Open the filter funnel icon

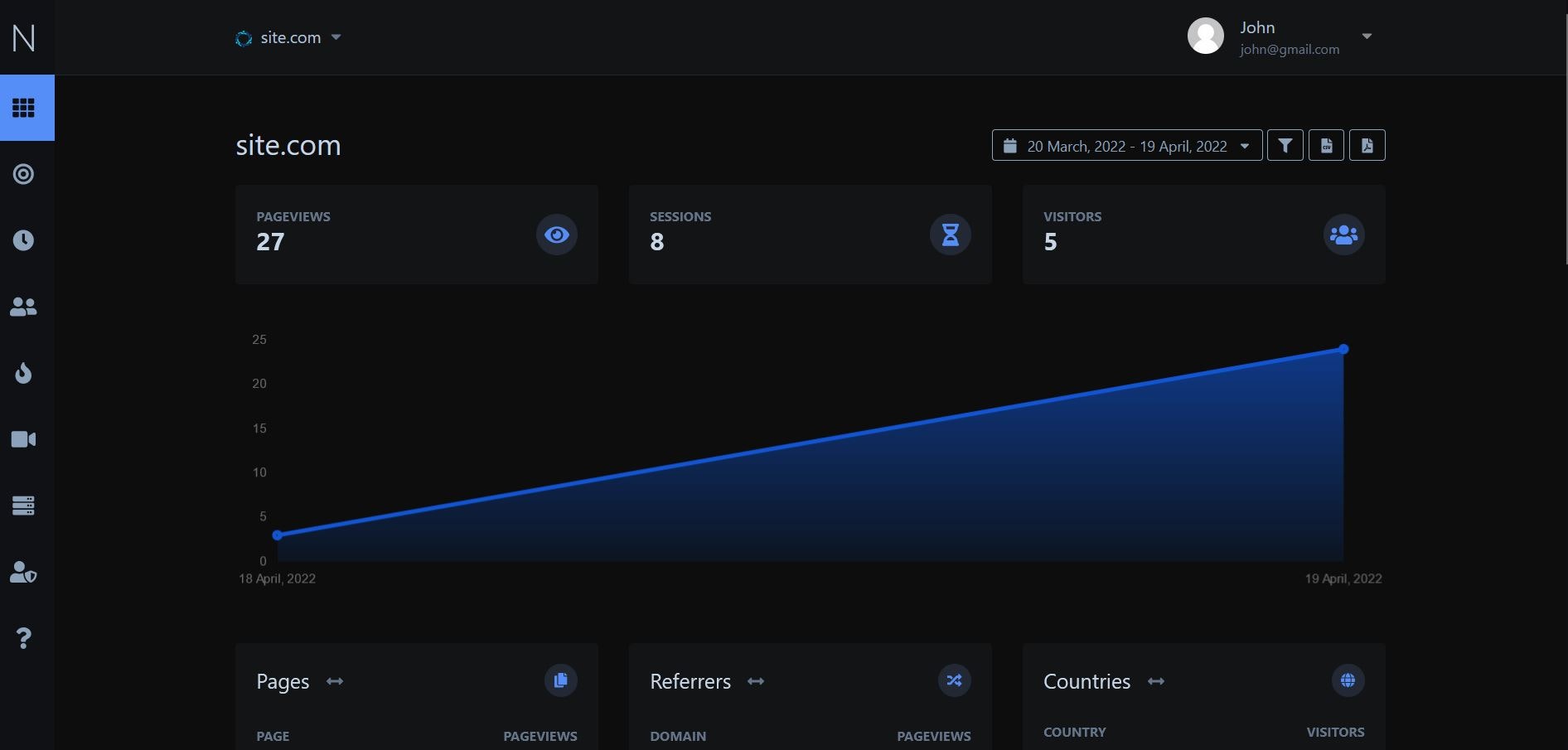[1285, 145]
